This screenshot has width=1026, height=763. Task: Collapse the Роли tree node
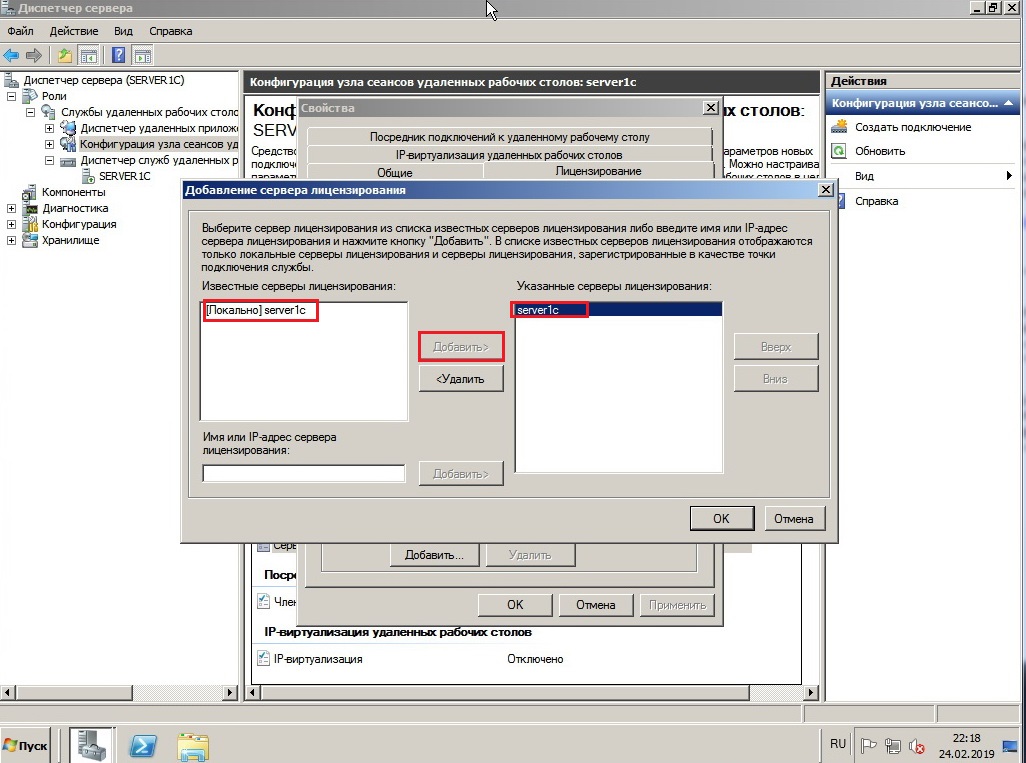click(12, 96)
